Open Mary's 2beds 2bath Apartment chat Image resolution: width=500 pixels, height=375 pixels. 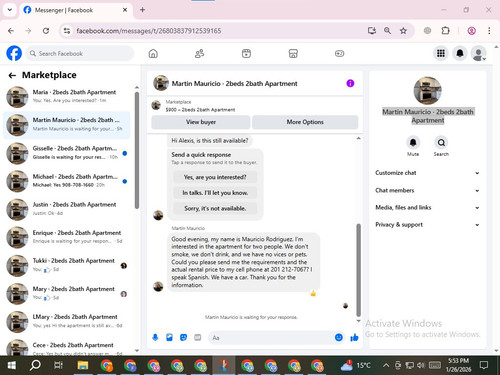point(67,293)
